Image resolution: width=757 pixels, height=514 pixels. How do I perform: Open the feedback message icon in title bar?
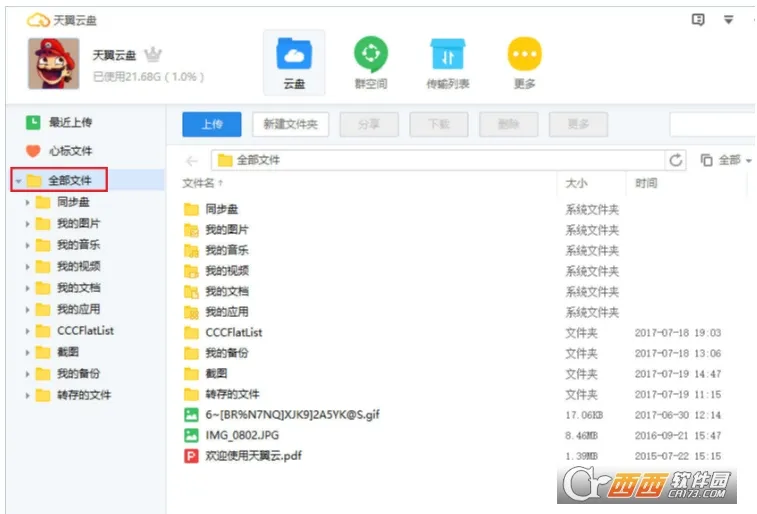(698, 20)
